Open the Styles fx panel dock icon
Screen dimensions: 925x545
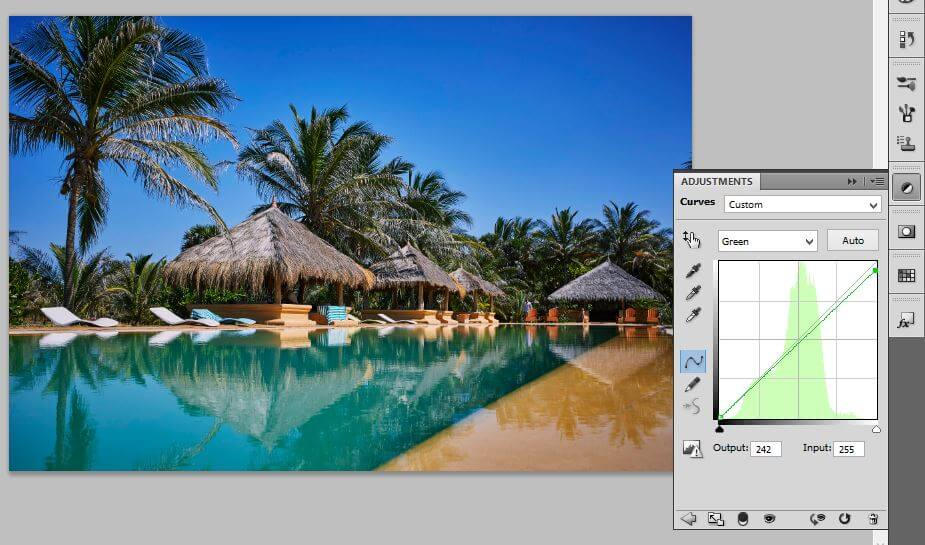click(x=907, y=321)
